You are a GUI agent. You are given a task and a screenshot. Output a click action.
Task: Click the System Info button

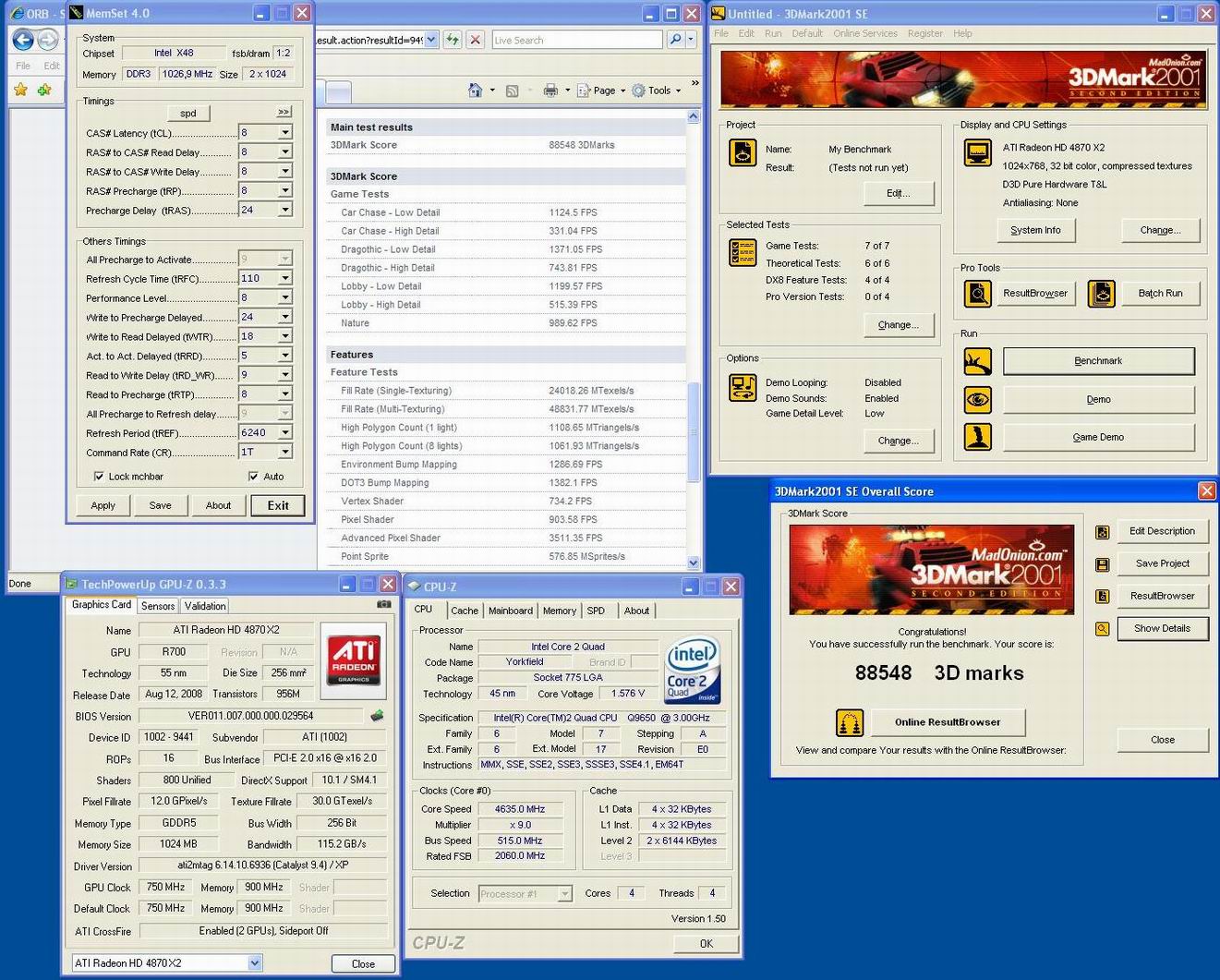[1036, 230]
